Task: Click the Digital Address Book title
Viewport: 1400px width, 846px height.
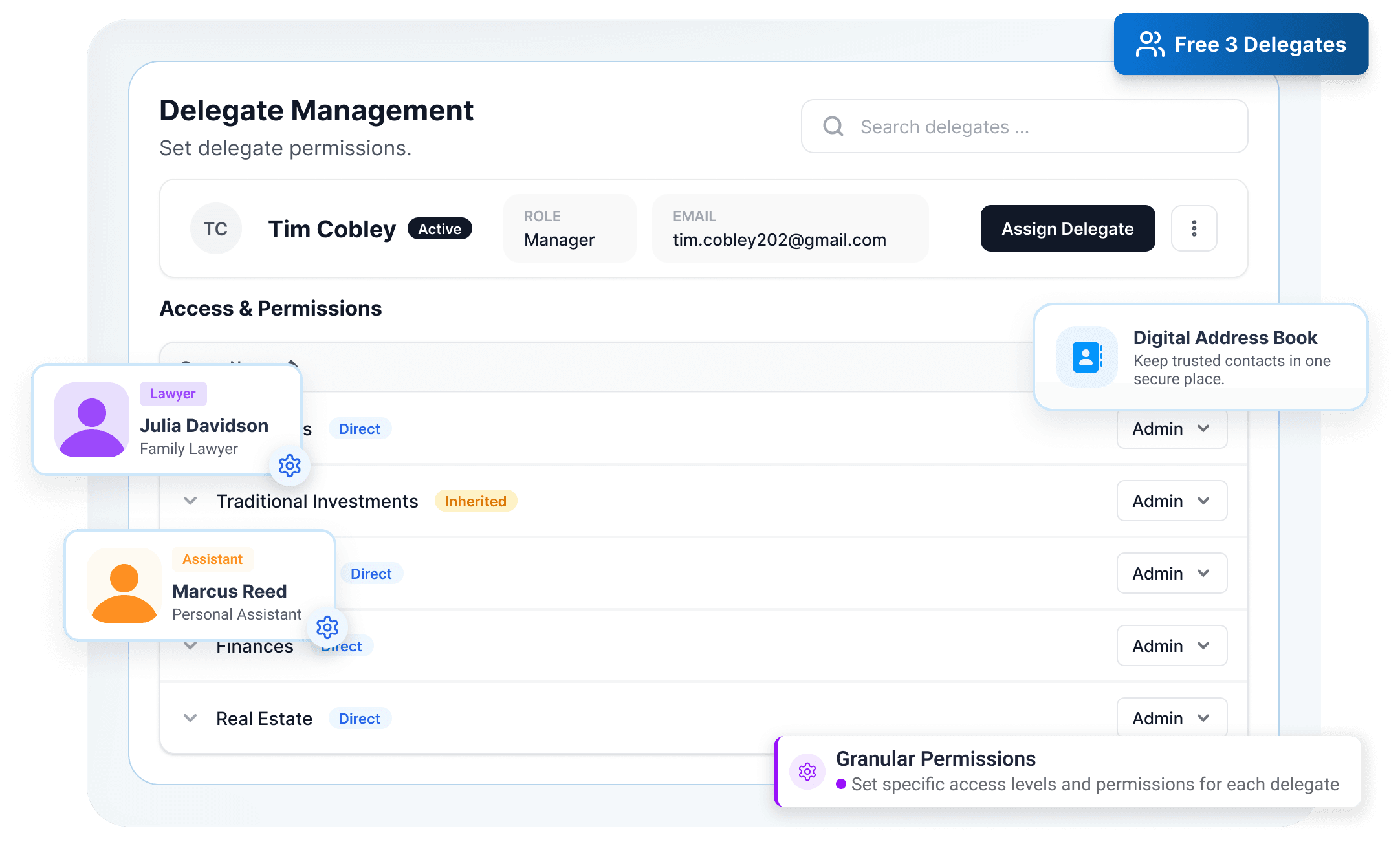Action: pyautogui.click(x=1225, y=338)
